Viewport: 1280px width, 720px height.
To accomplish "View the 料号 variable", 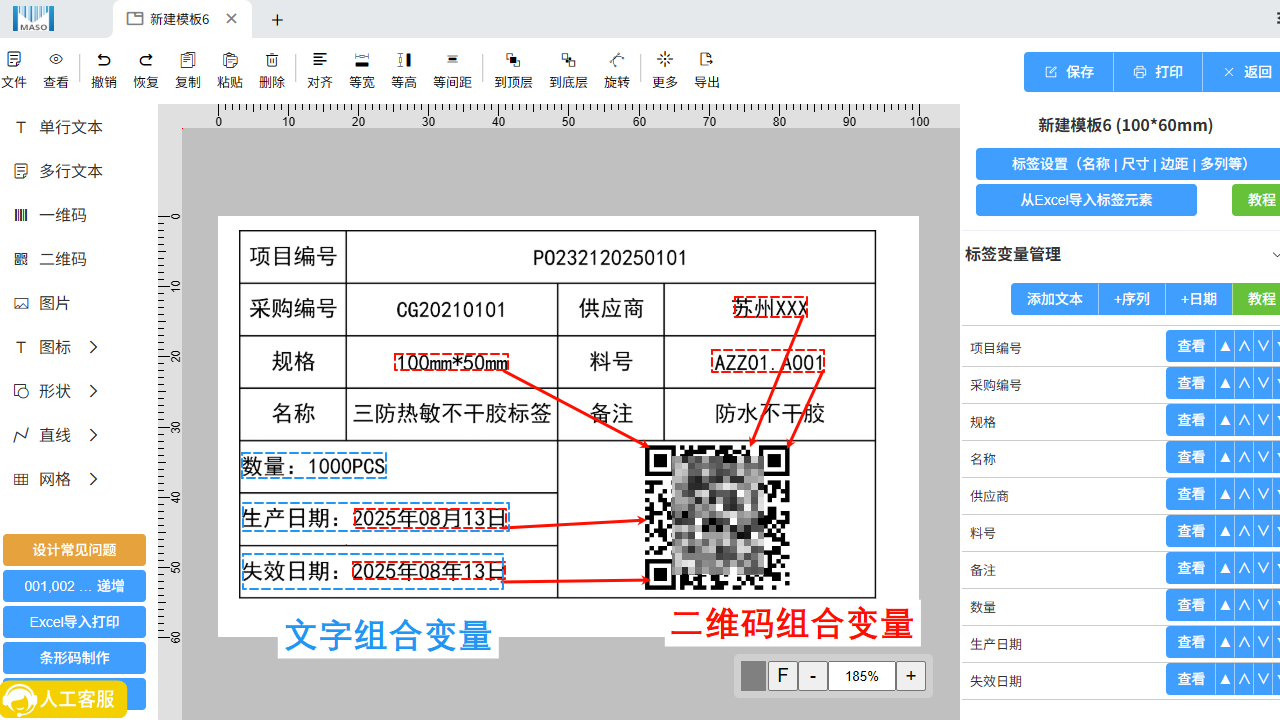I will pos(1191,532).
